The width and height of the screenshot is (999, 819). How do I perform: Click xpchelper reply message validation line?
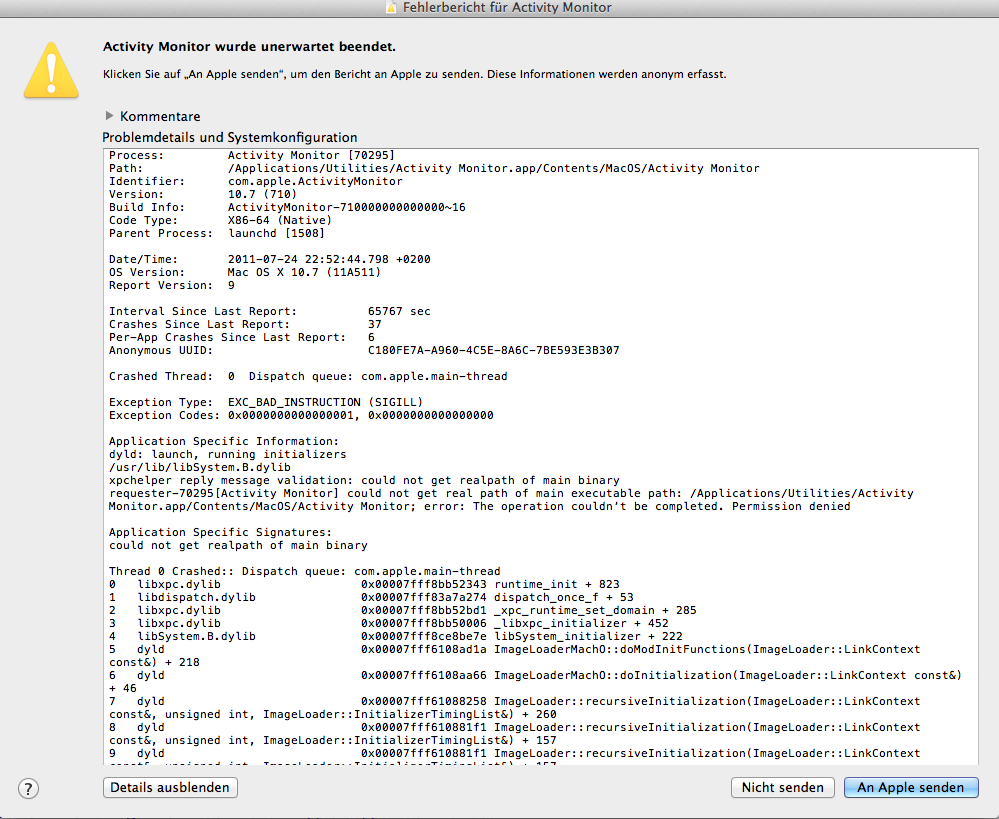[x=364, y=481]
